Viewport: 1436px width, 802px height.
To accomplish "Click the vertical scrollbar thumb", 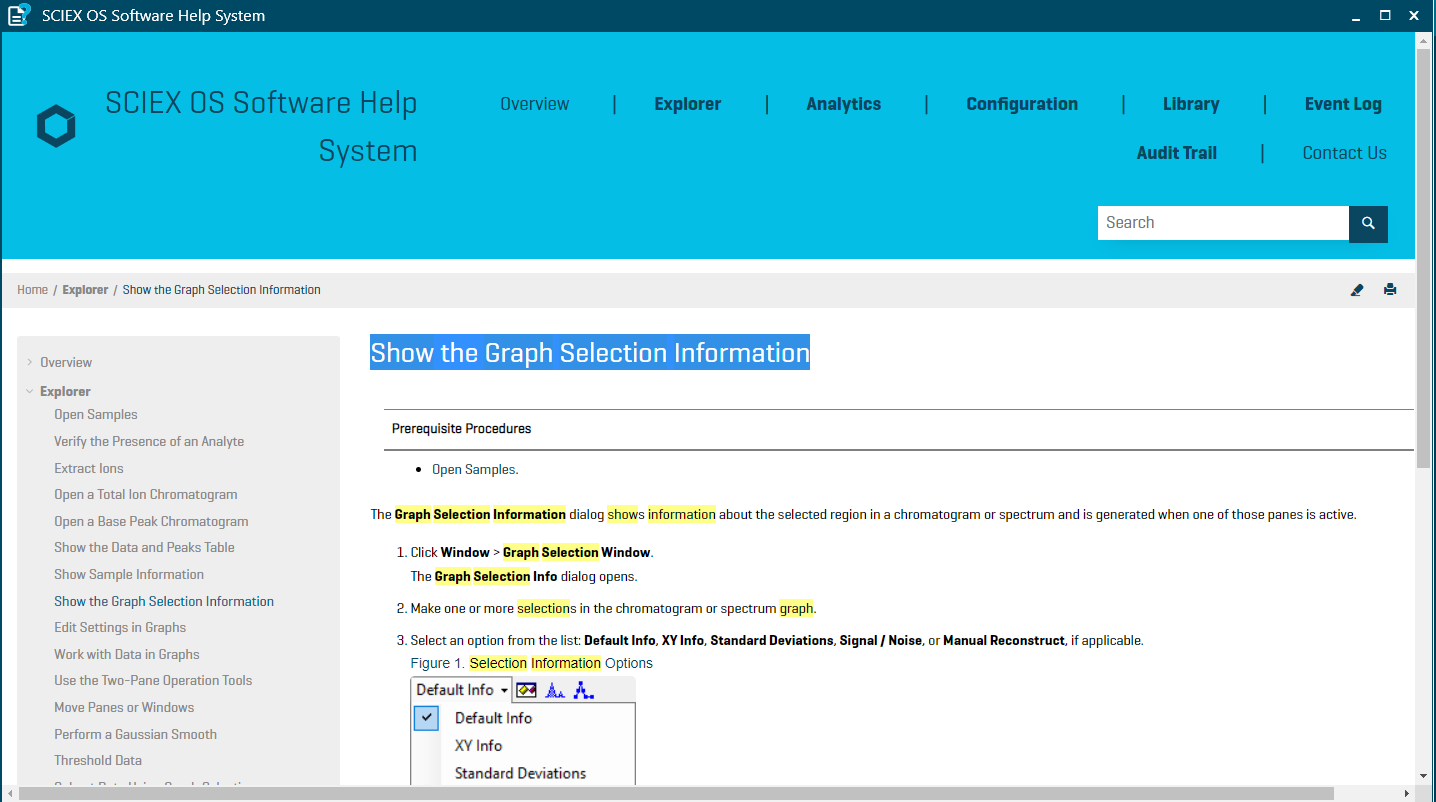I will [x=1425, y=258].
